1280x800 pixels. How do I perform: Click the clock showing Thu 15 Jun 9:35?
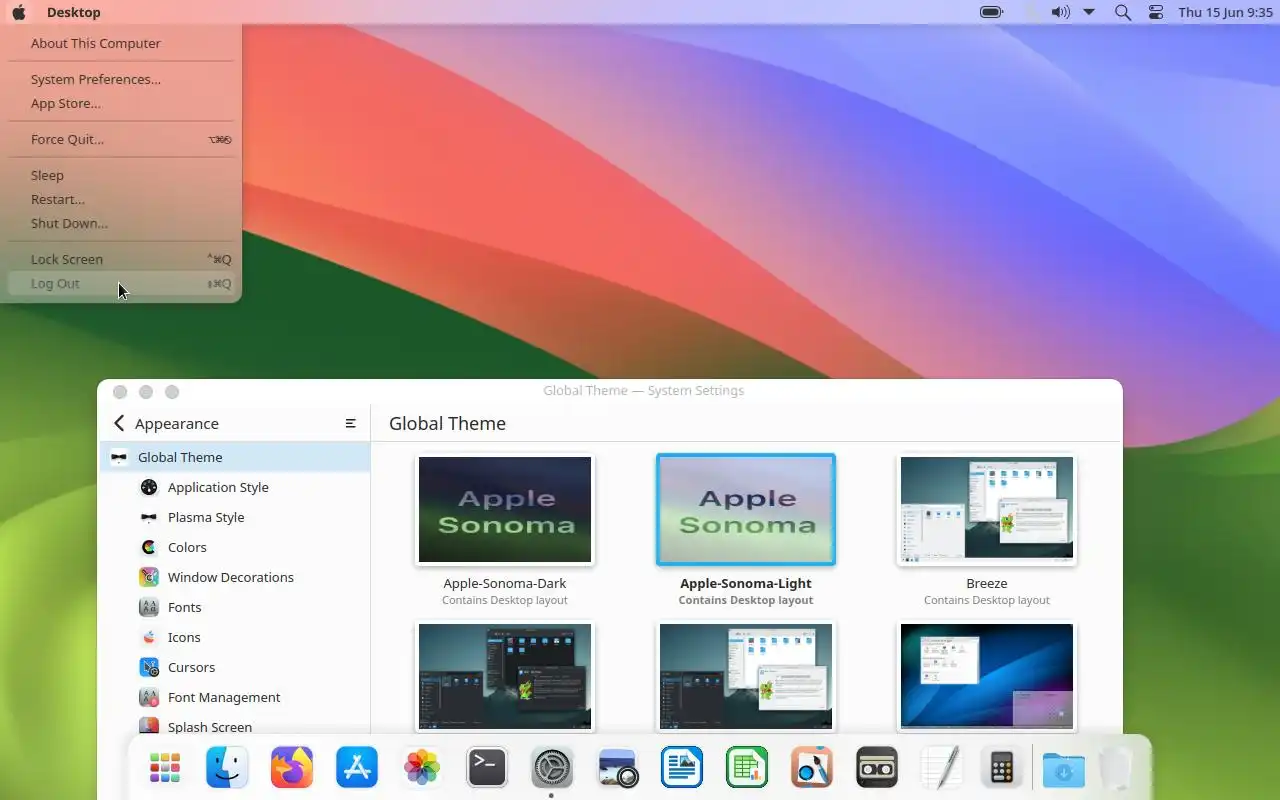[x=1225, y=12]
